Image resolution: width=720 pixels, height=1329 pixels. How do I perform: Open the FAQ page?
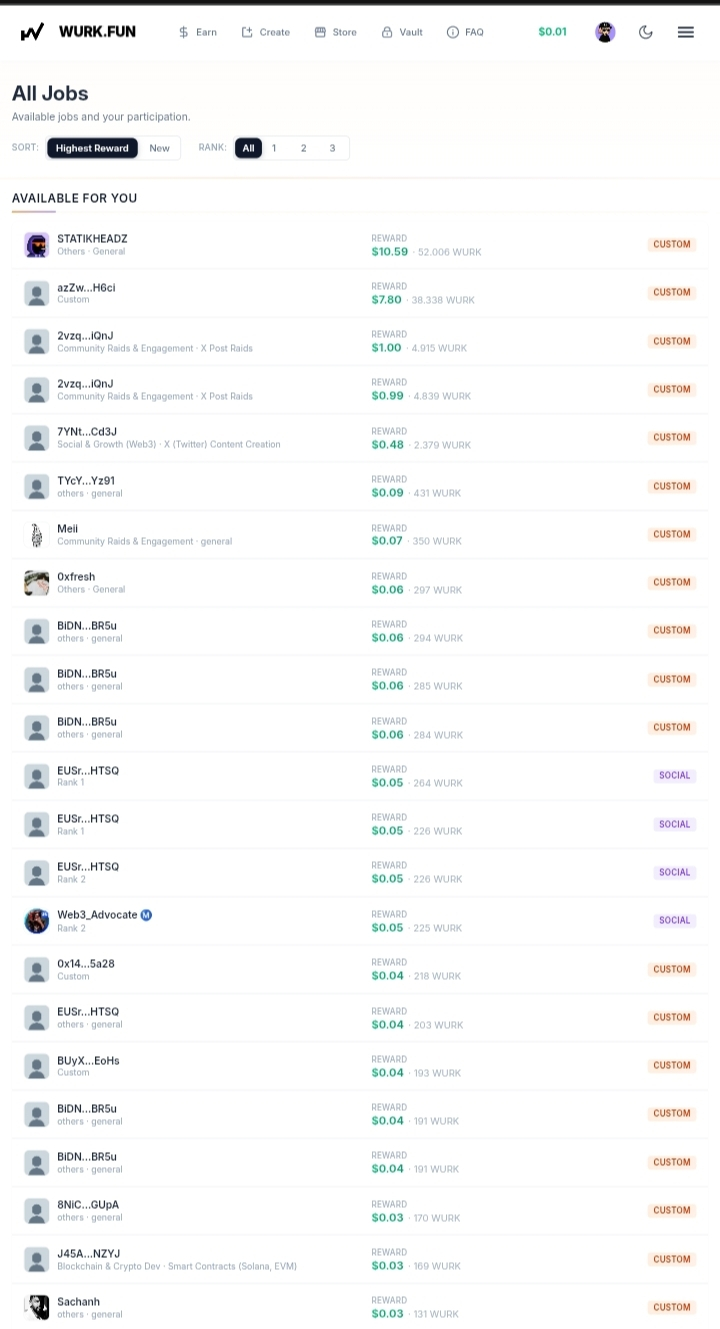coord(465,32)
